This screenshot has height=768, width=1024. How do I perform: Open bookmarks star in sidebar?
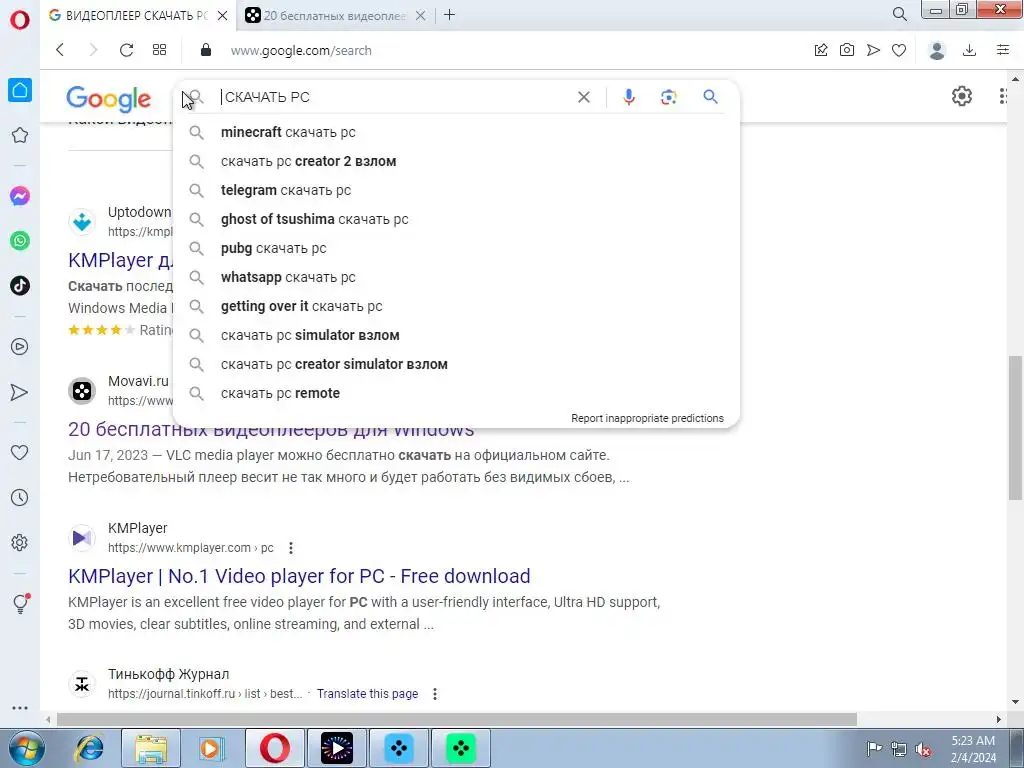point(20,135)
